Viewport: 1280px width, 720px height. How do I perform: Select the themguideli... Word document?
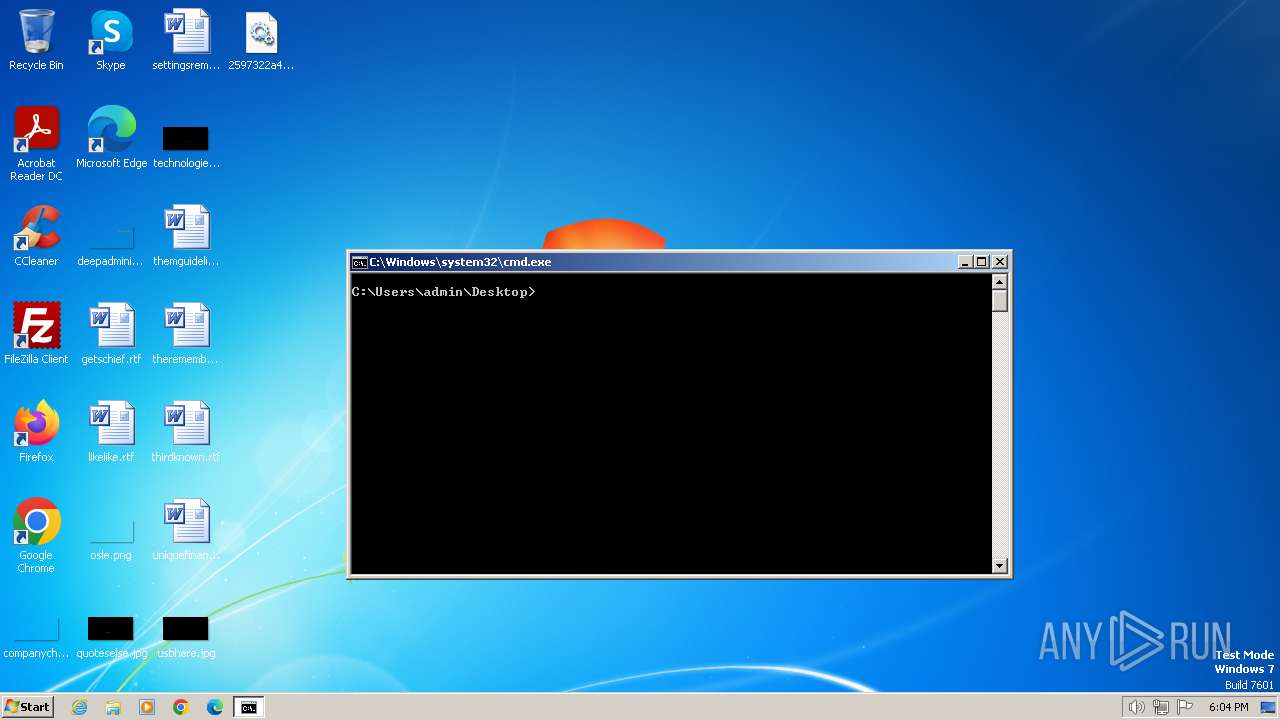pos(186,236)
